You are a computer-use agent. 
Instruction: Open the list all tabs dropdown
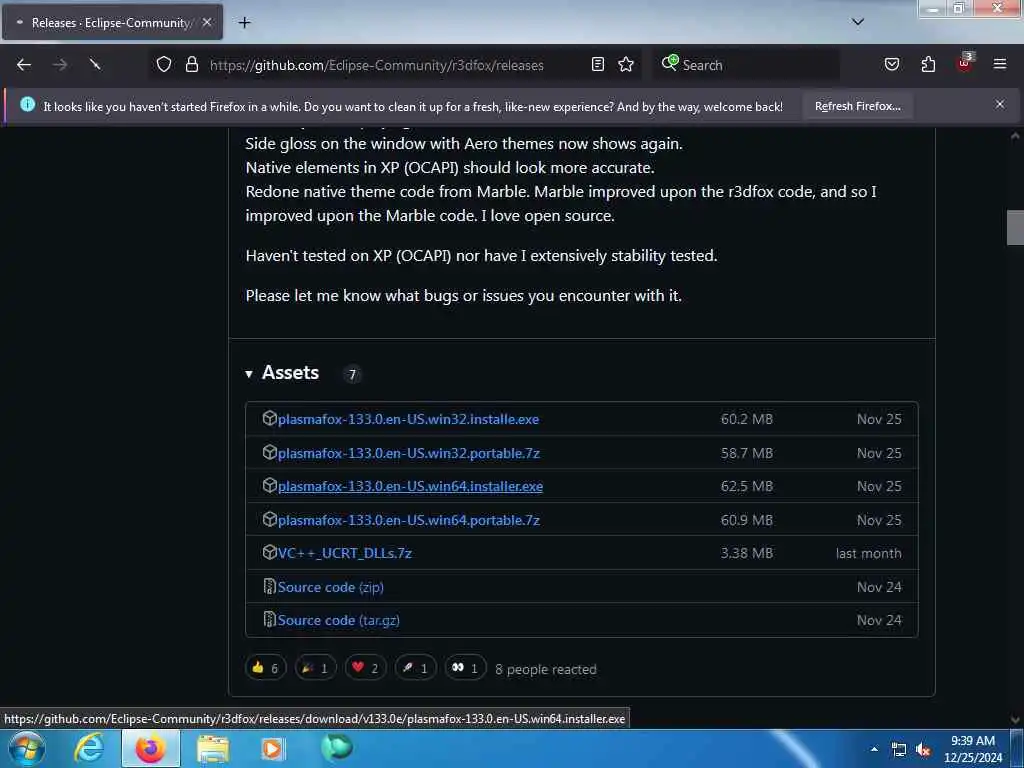[858, 22]
